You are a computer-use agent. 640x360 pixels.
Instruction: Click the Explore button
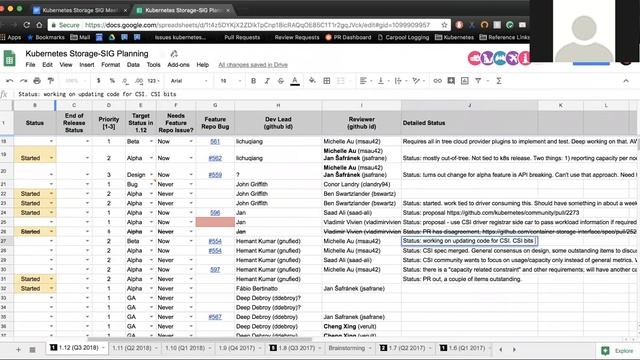coord(617,351)
